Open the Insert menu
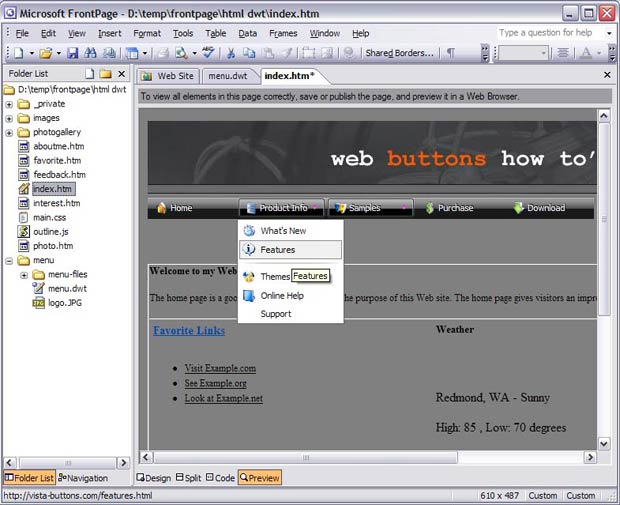This screenshot has height=505, width=620. click(x=110, y=34)
